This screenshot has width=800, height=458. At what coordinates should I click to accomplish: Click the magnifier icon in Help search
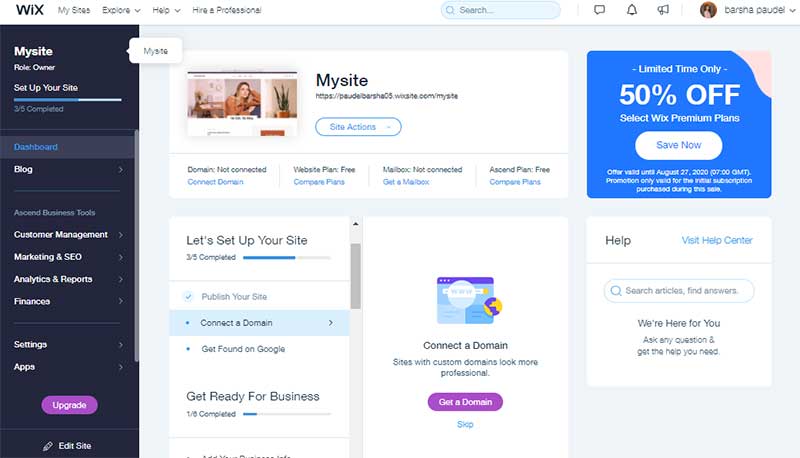616,291
